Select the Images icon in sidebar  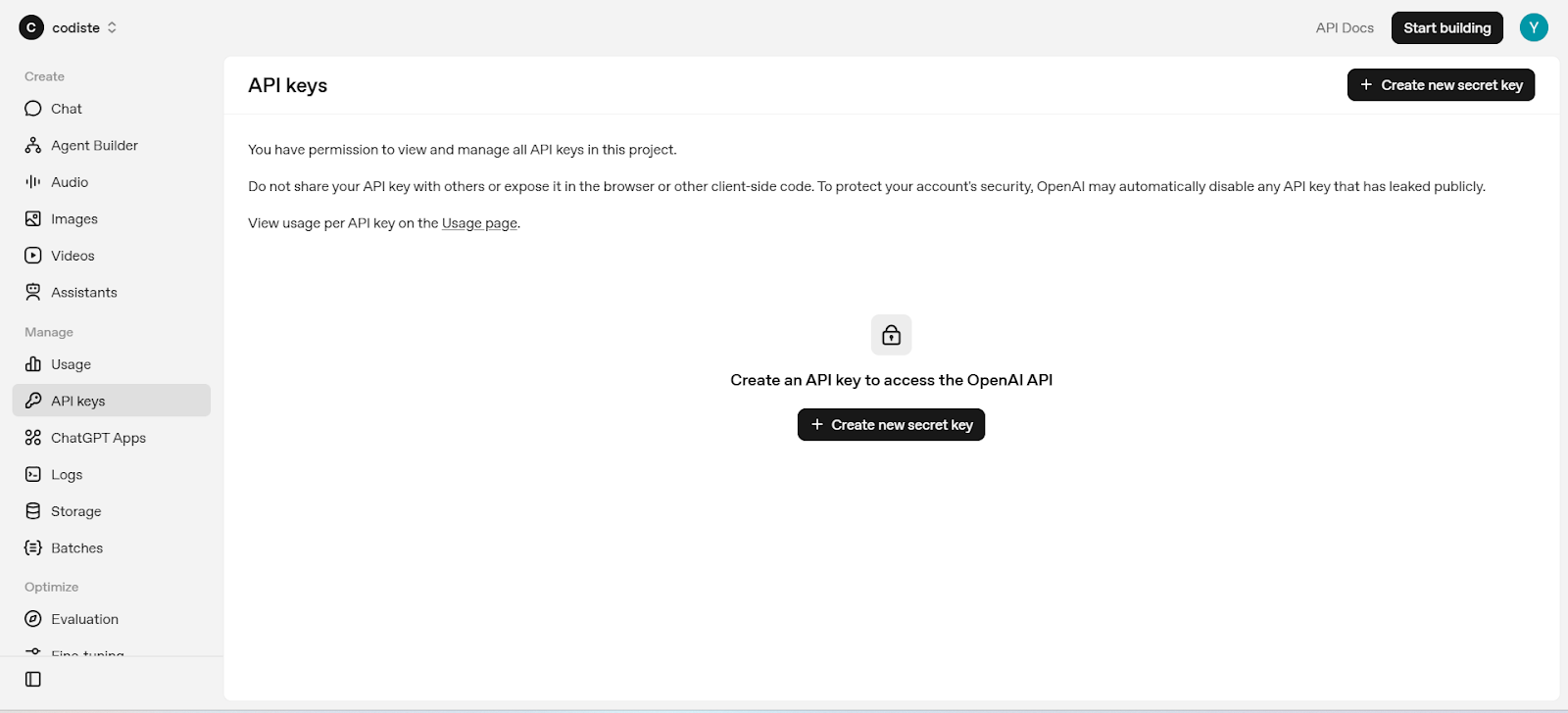[33, 219]
